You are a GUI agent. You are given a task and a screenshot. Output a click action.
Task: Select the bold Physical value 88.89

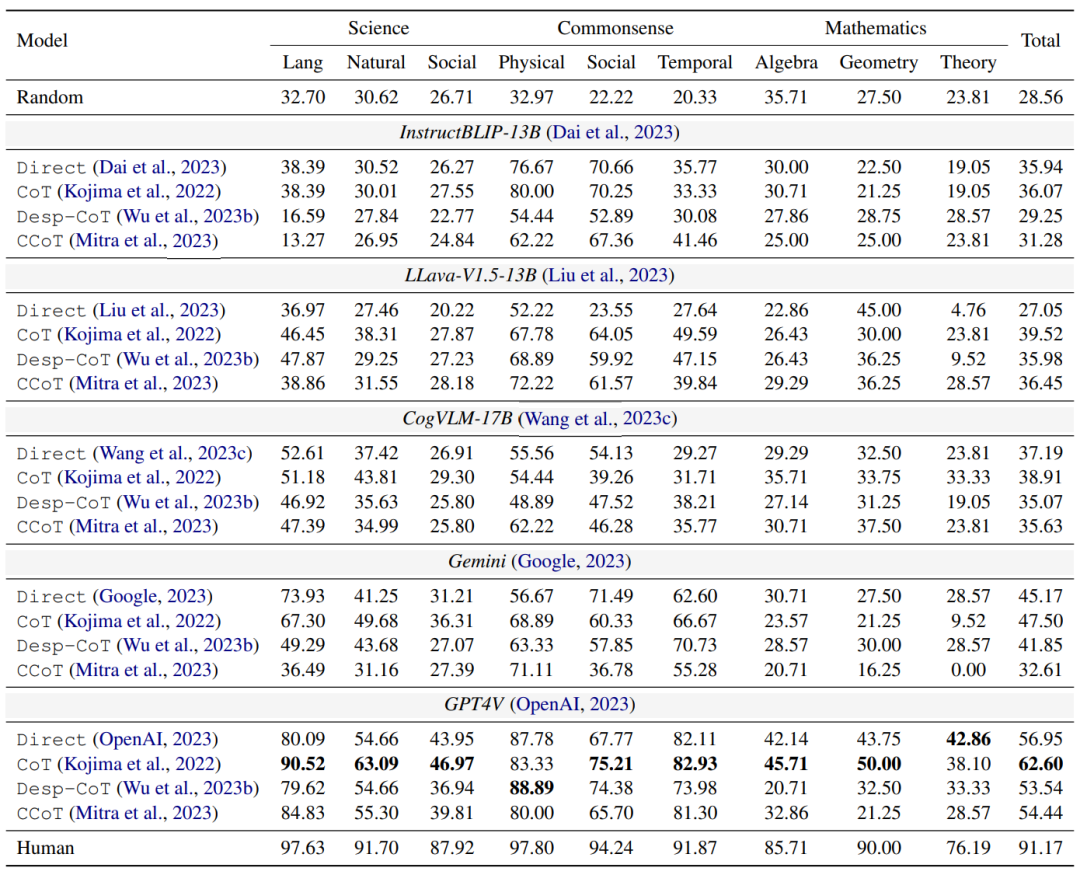pyautogui.click(x=531, y=788)
